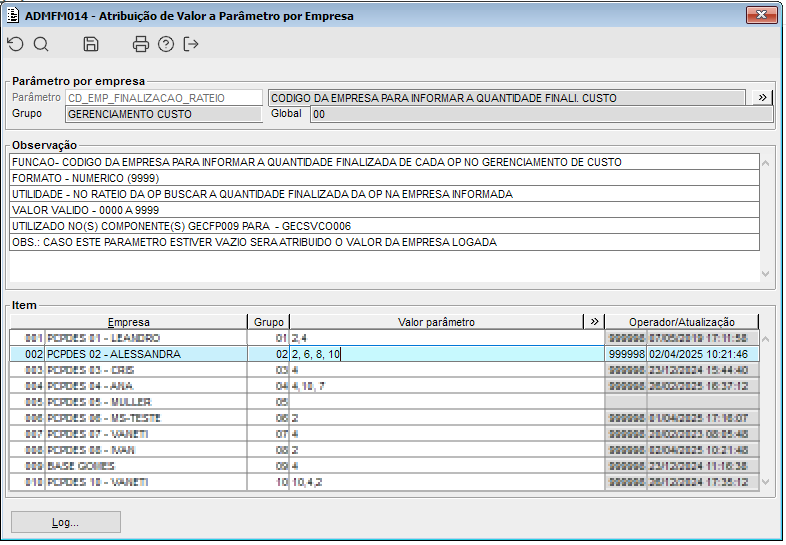Click observation line UTILIZADO NO(S) COMPONENTE(S)

(x=384, y=226)
